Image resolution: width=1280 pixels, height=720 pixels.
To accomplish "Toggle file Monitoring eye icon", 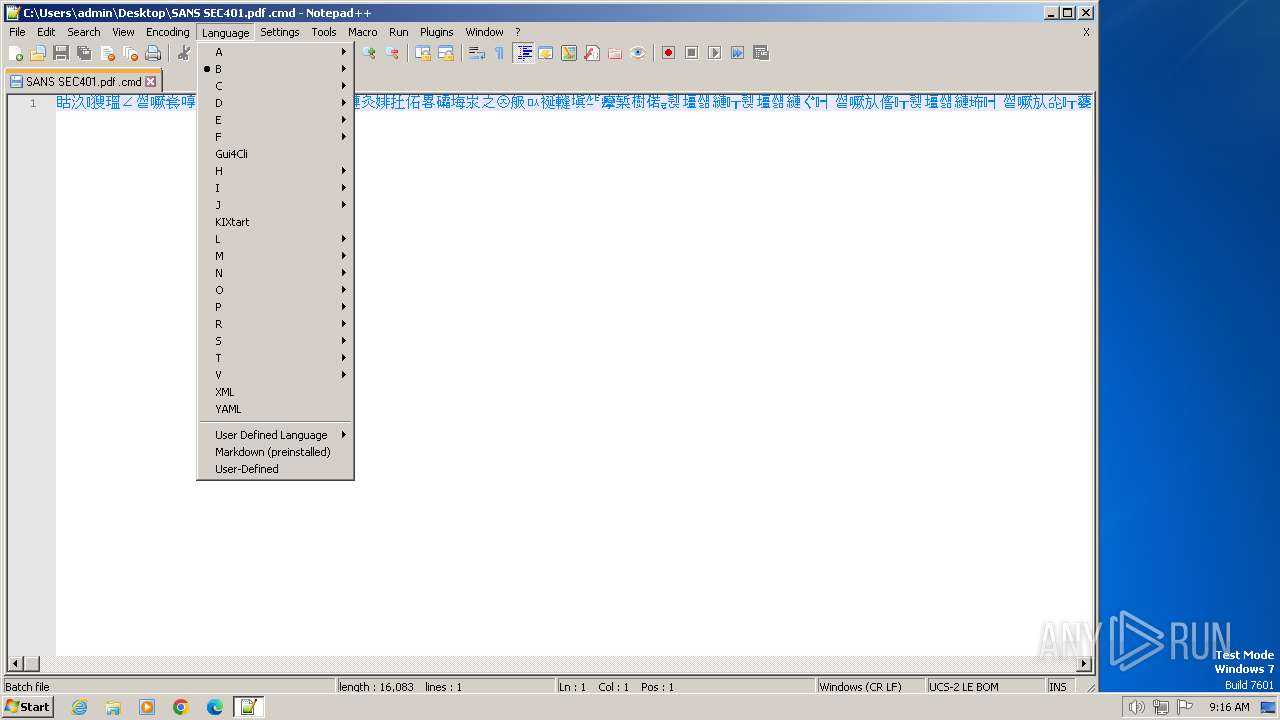I will click(x=638, y=53).
